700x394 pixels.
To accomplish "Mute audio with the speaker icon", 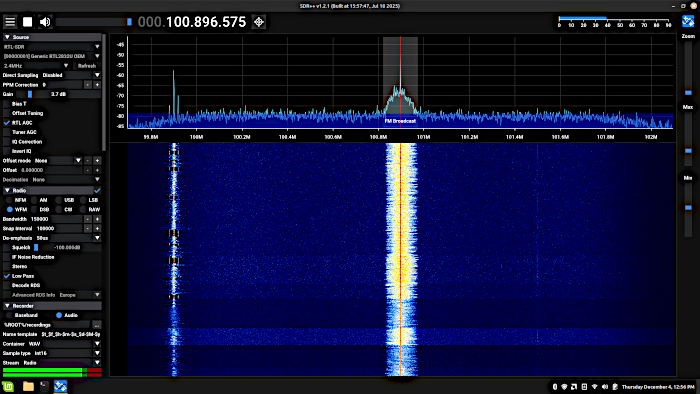I will pos(45,22).
